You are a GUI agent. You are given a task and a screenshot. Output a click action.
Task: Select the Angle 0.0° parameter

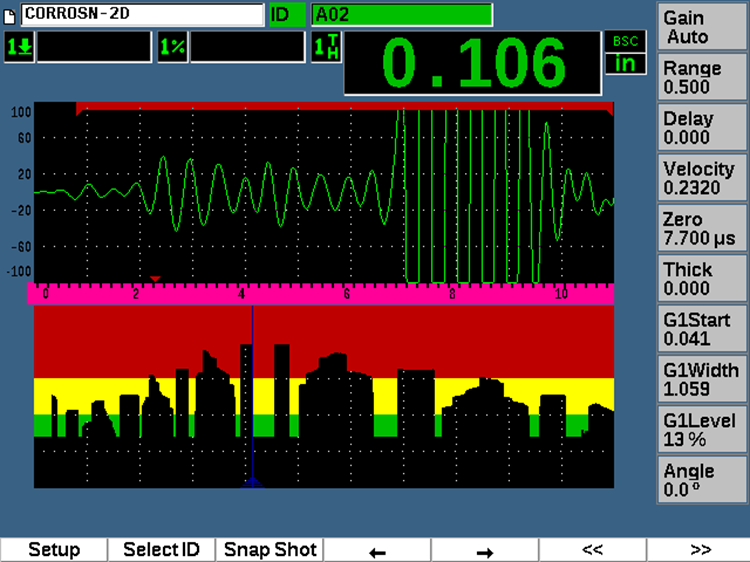click(702, 480)
